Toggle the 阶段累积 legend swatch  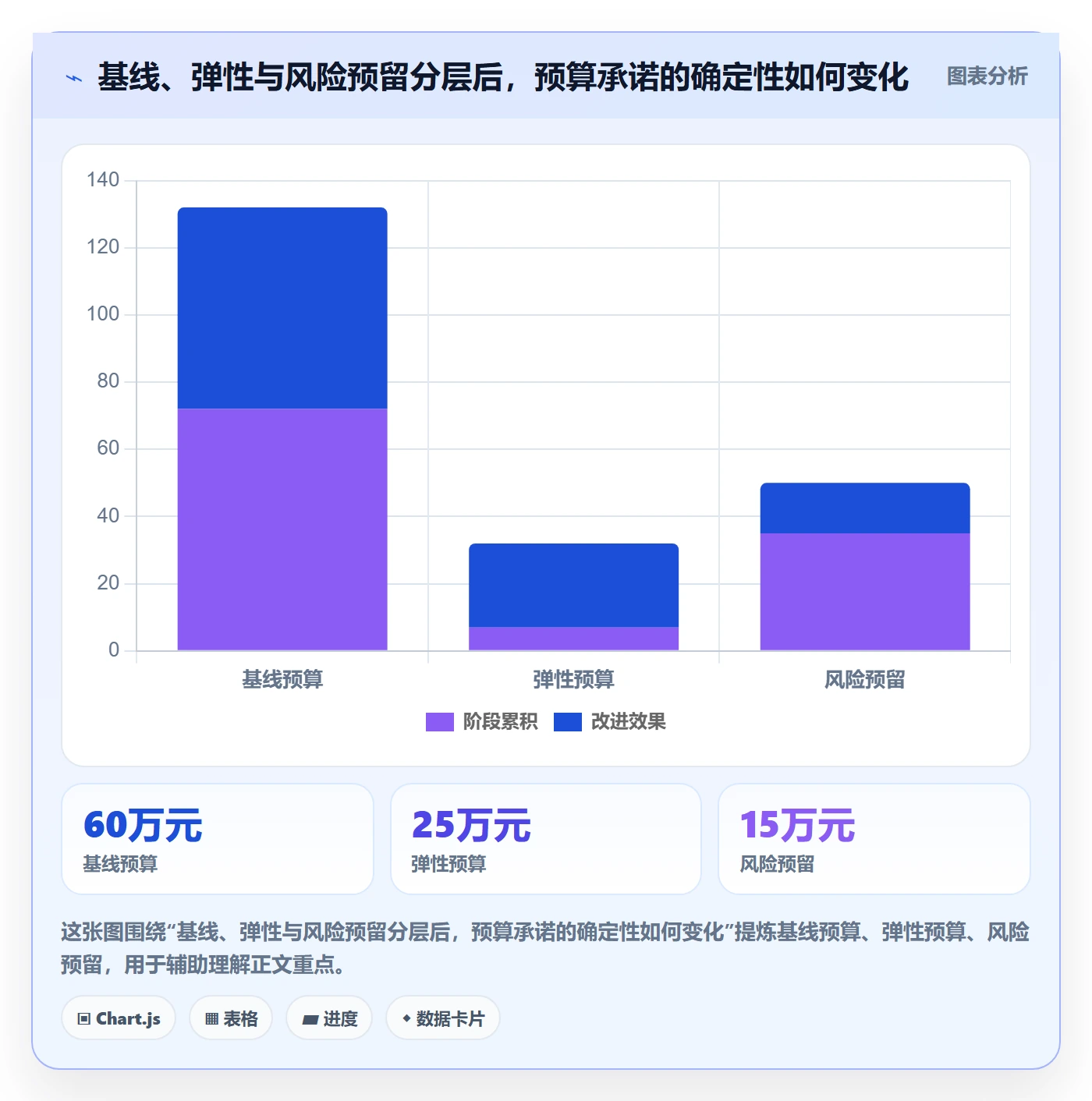click(439, 722)
